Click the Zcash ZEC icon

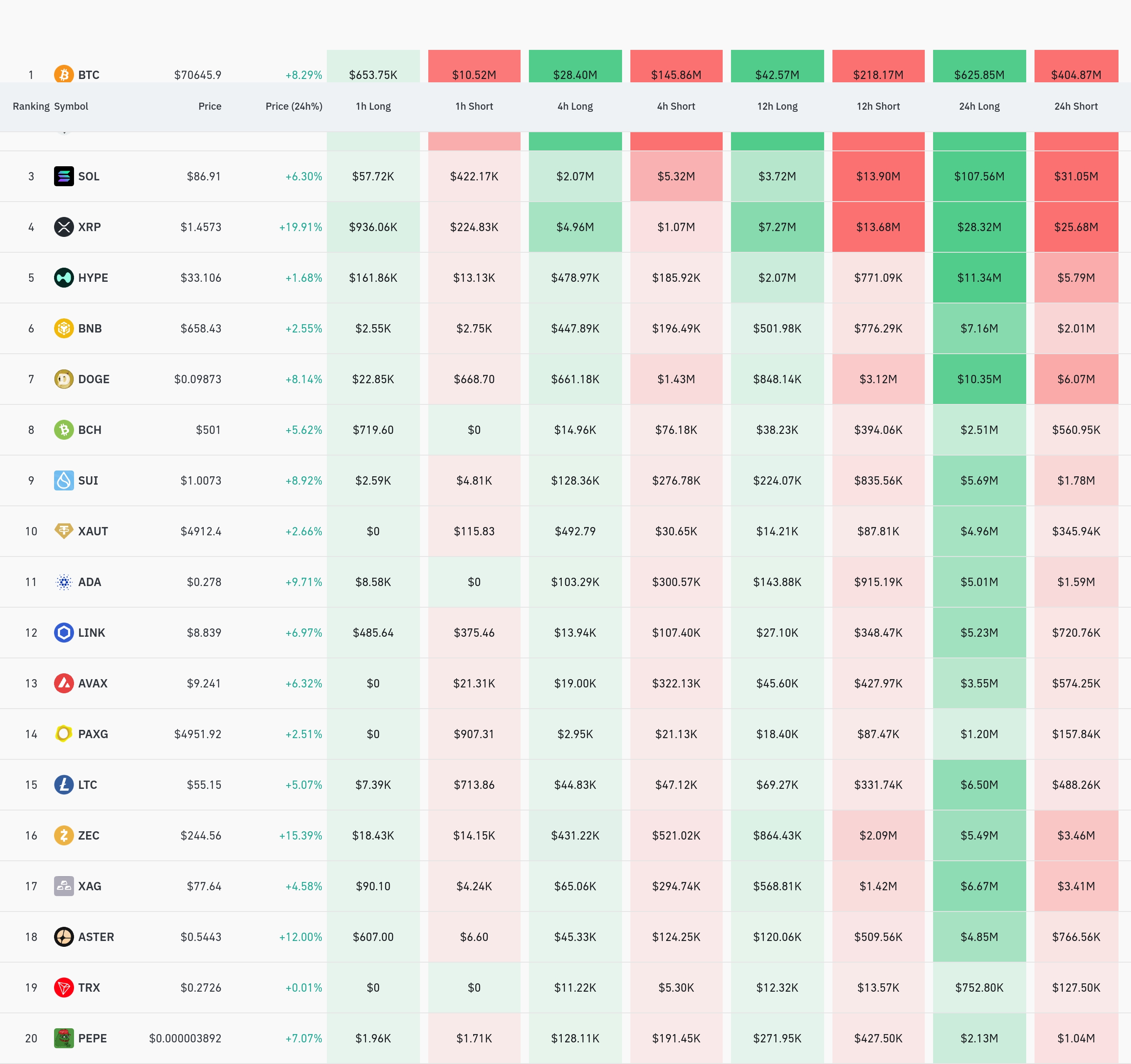64,835
